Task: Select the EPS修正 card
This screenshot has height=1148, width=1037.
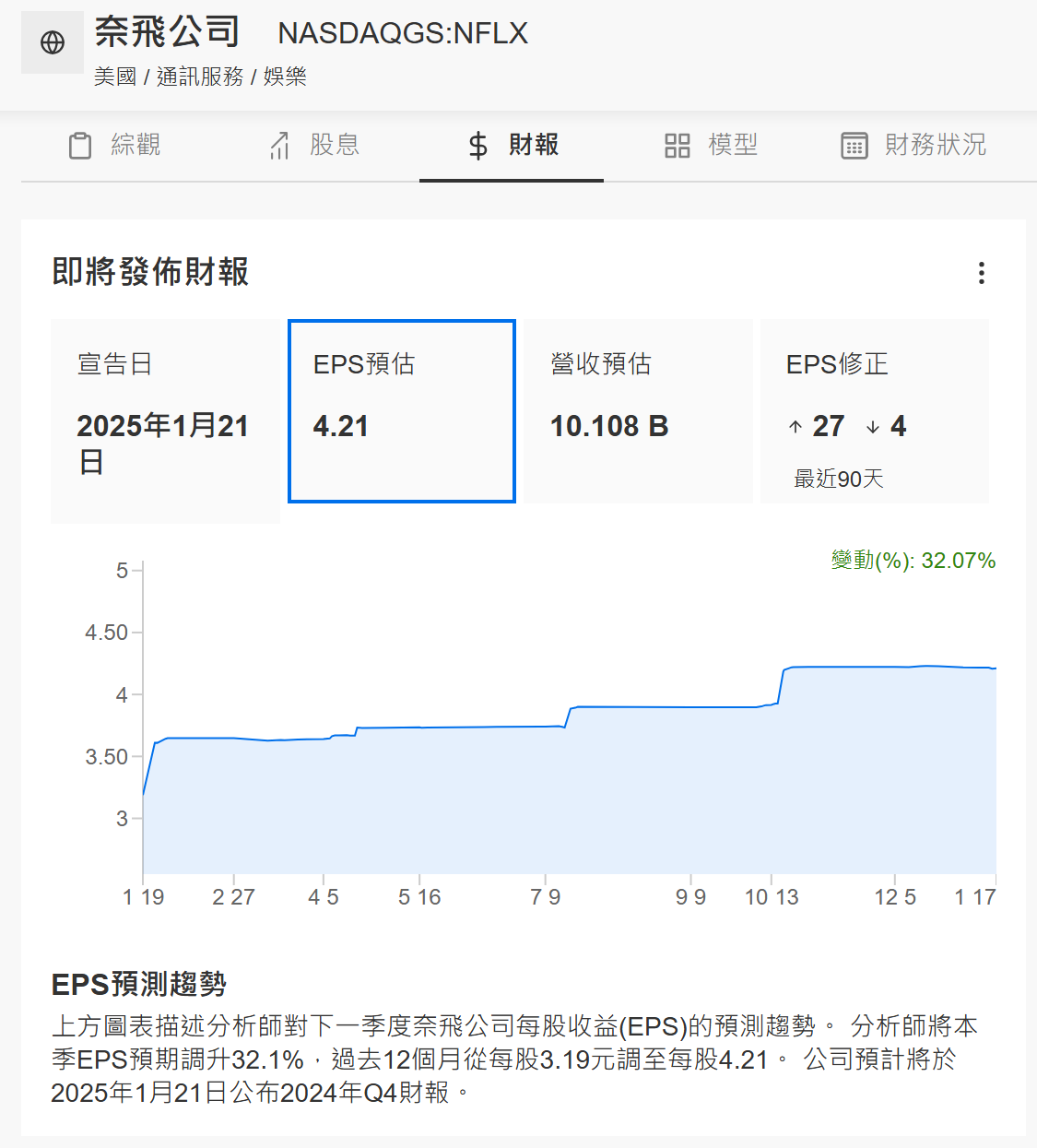Action: pos(874,411)
